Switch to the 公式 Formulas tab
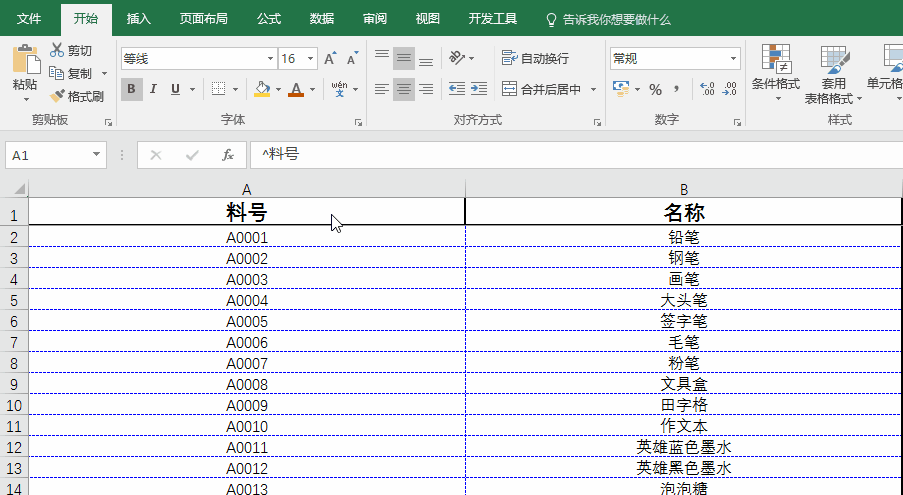The image size is (903, 495). click(x=269, y=19)
